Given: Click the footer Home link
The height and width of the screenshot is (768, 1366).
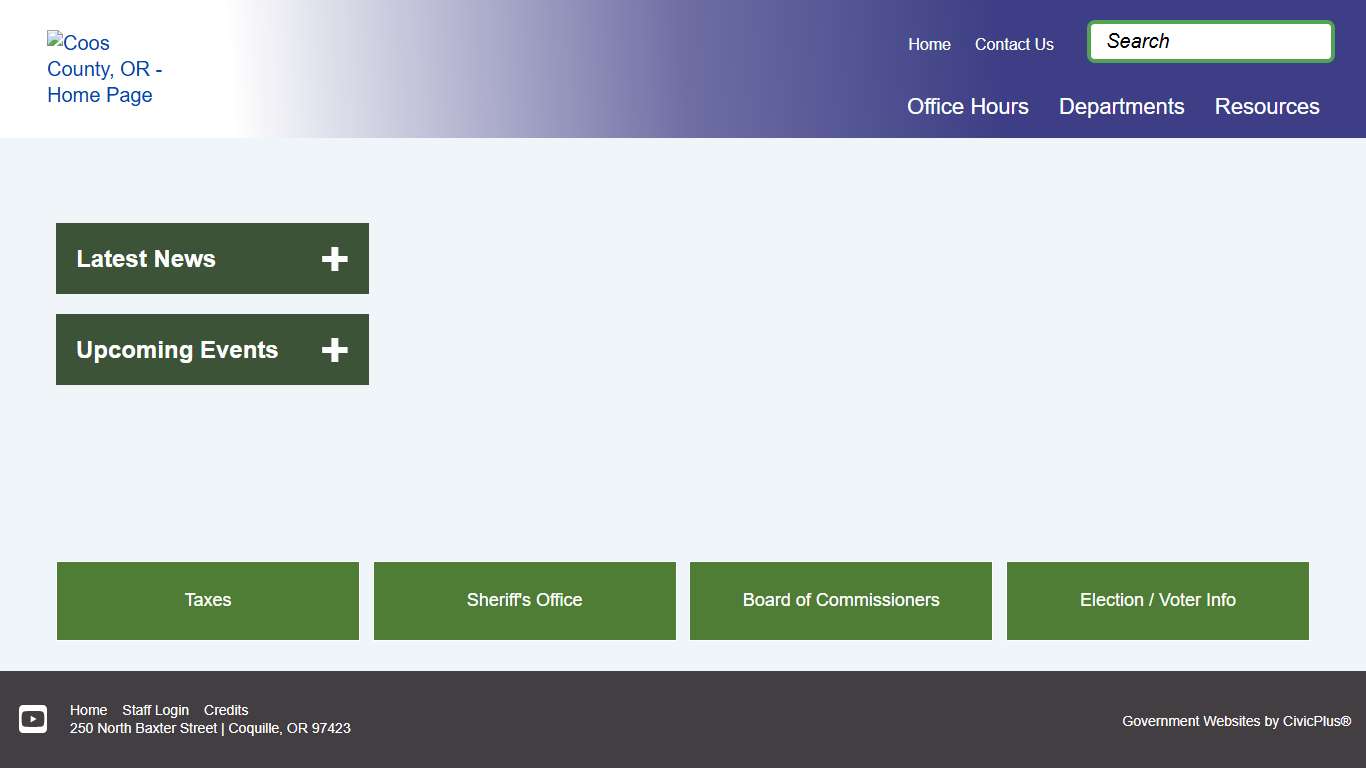Looking at the screenshot, I should click(x=88, y=710).
